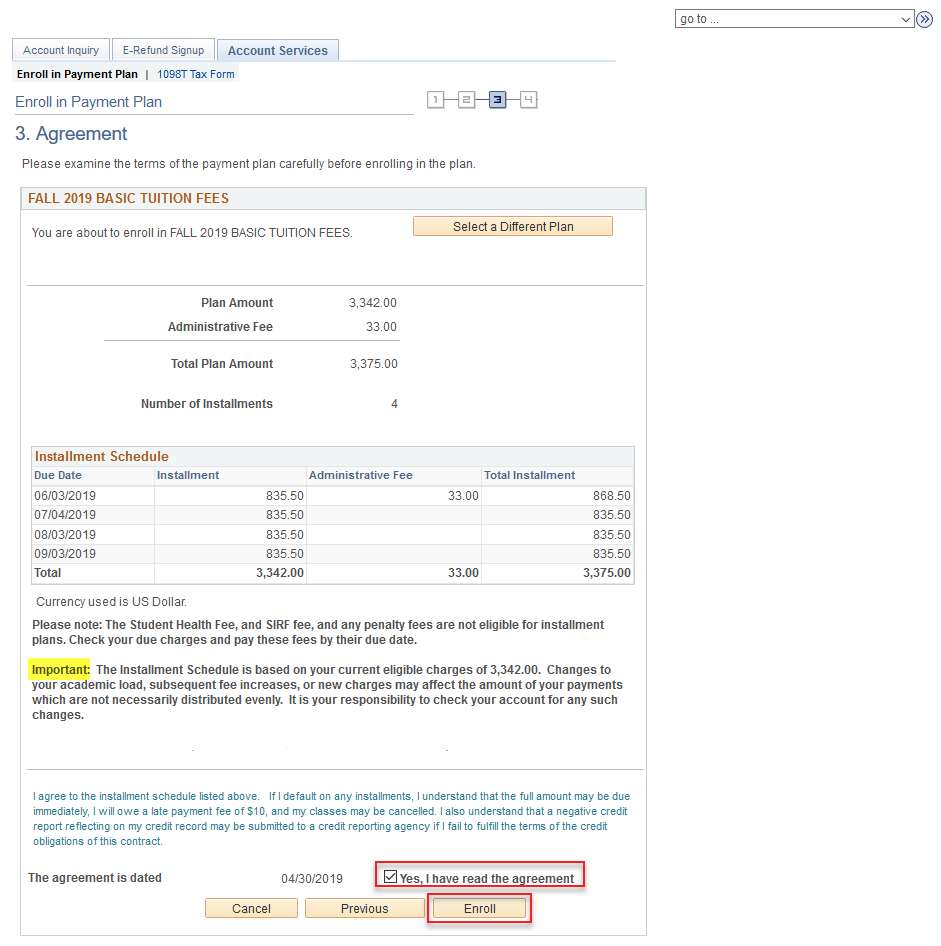
Task: Select step 1 in progress indicator
Action: click(x=435, y=100)
